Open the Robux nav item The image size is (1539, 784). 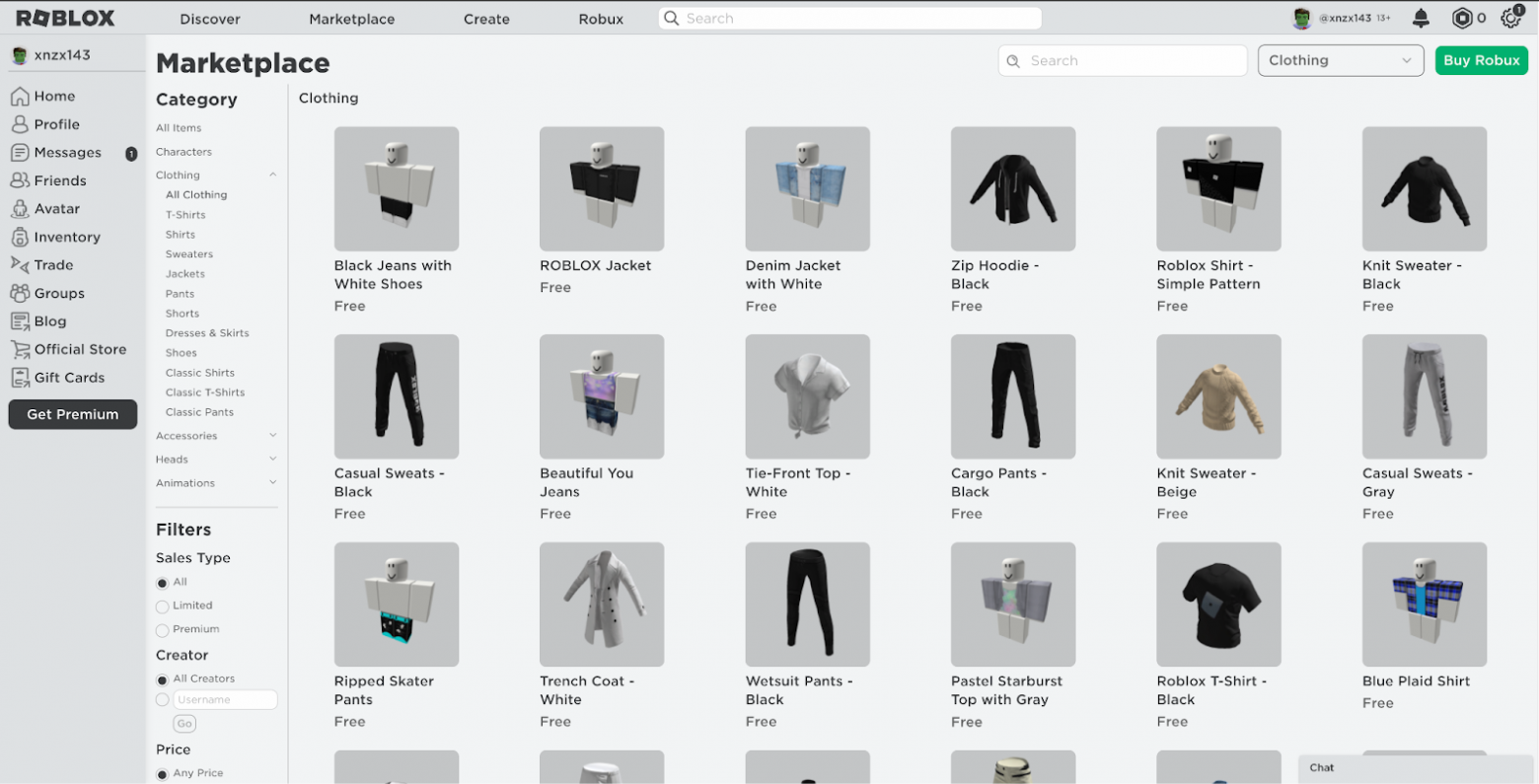601,19
